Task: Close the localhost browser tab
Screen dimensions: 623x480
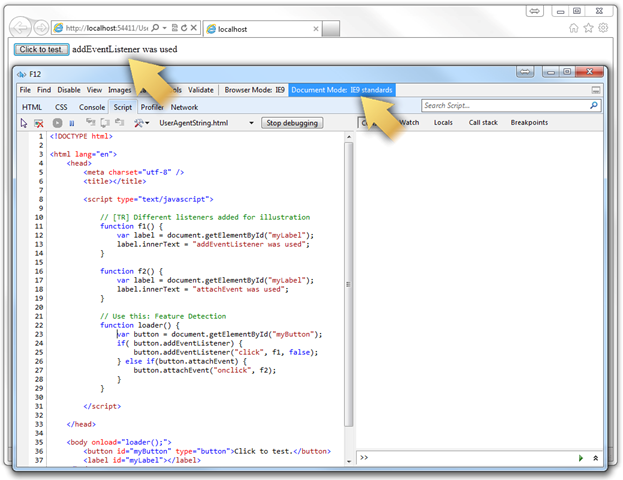Action: point(316,29)
